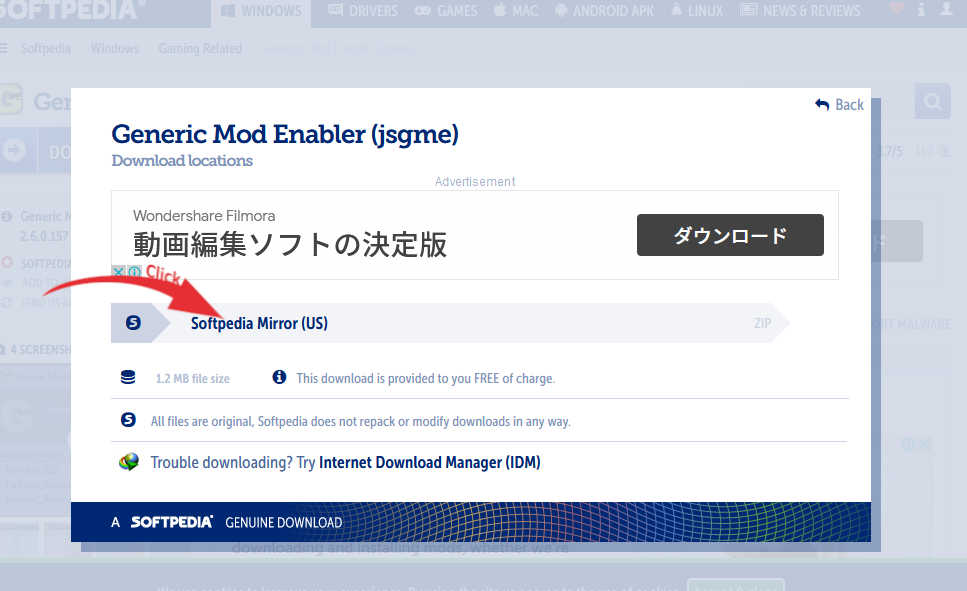Screen dimensions: 967x591
Task: Open the ad info icon
Action: (x=134, y=271)
